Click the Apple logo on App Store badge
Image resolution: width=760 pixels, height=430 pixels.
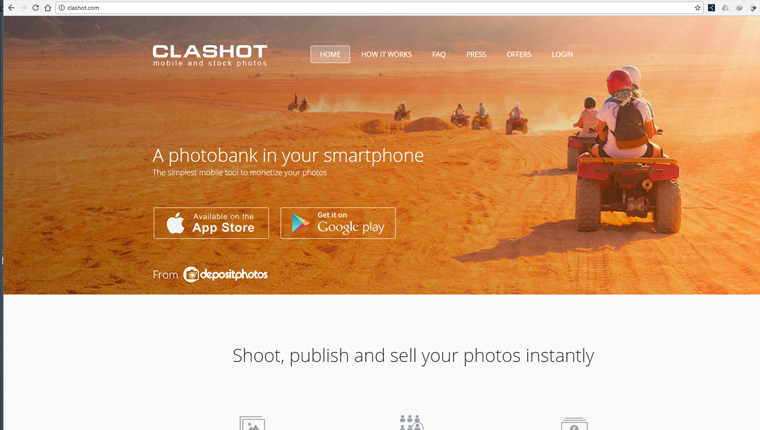(175, 223)
